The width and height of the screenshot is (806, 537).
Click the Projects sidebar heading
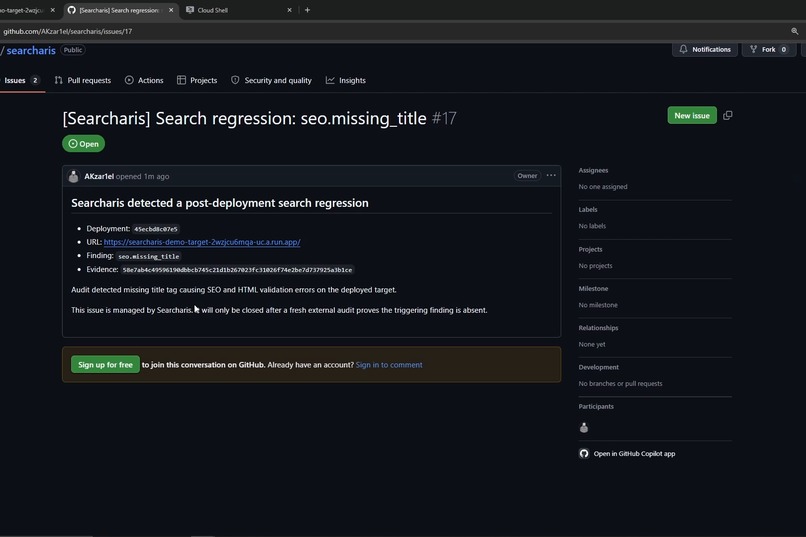pos(590,249)
